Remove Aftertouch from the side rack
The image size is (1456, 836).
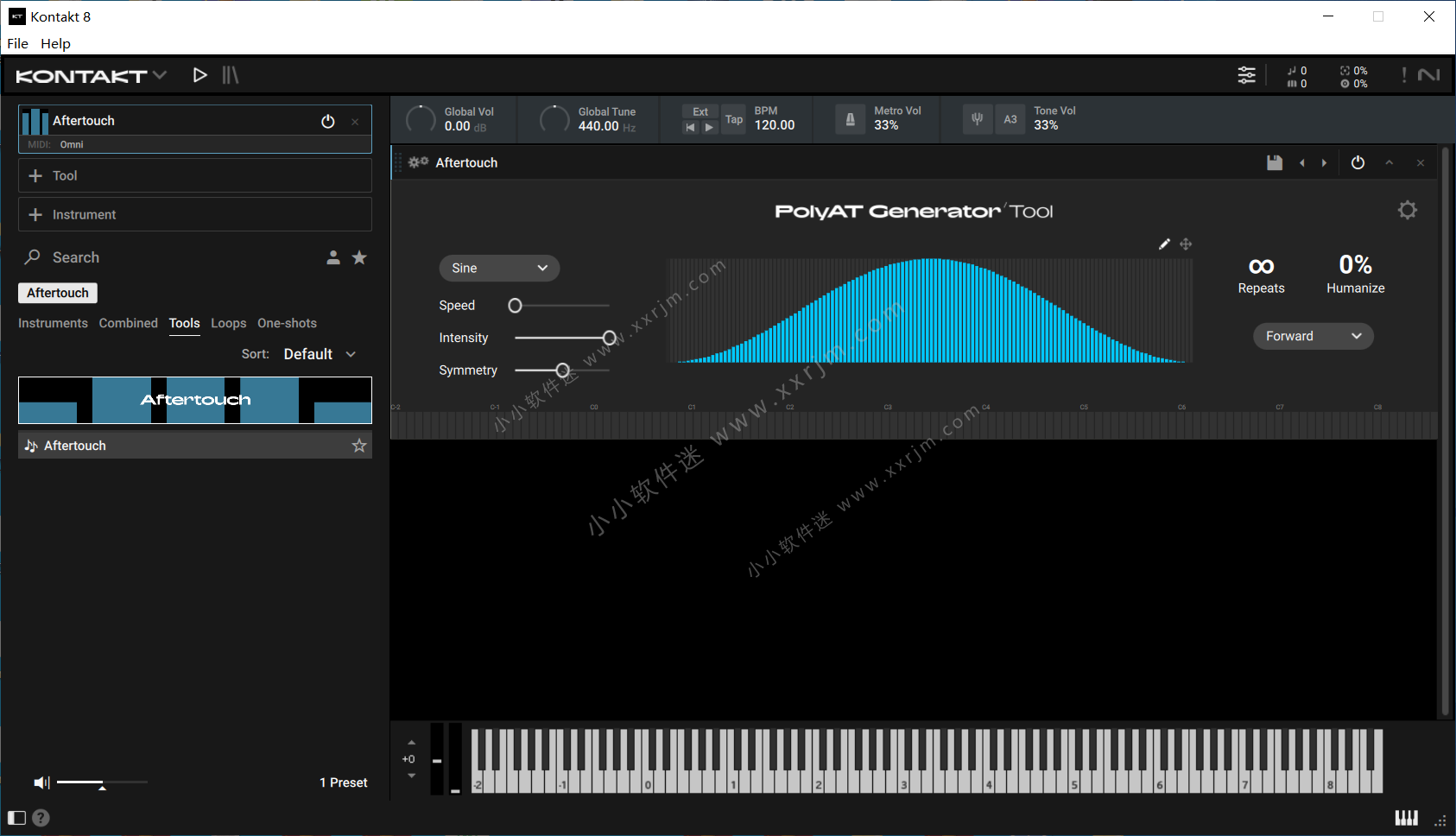tap(355, 122)
